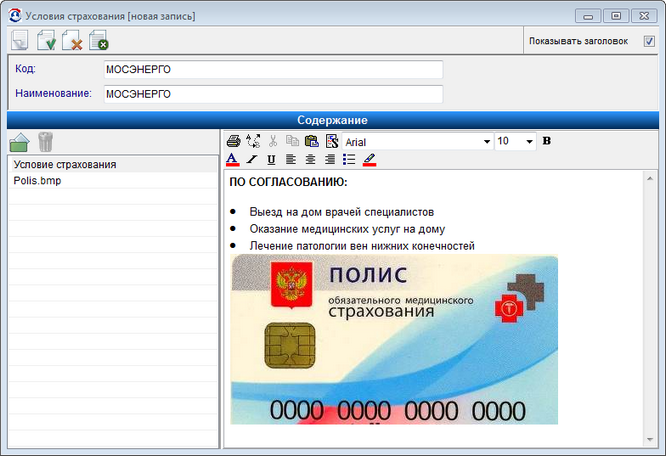Align text left
Screen dimensions: 666x456
pyautogui.click(x=291, y=159)
